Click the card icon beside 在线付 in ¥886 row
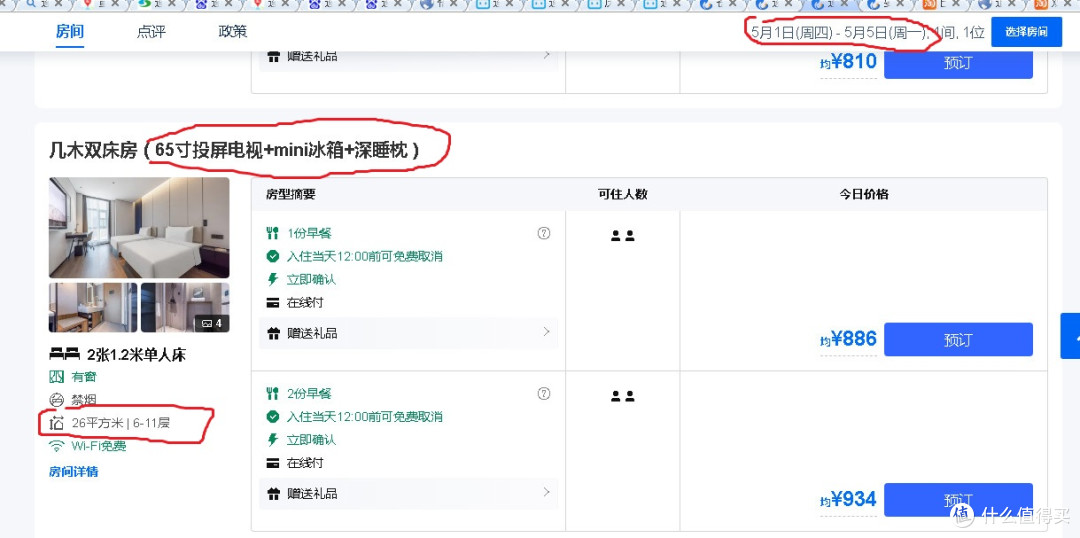Image resolution: width=1080 pixels, height=538 pixels. tap(273, 302)
